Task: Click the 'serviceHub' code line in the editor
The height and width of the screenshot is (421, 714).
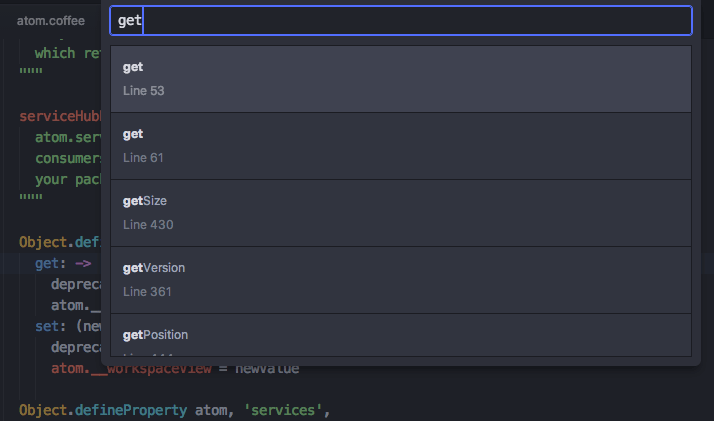Action: click(x=60, y=116)
